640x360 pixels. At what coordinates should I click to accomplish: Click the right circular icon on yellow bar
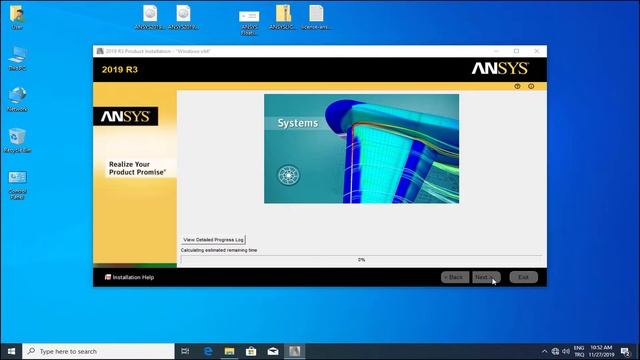pos(531,86)
